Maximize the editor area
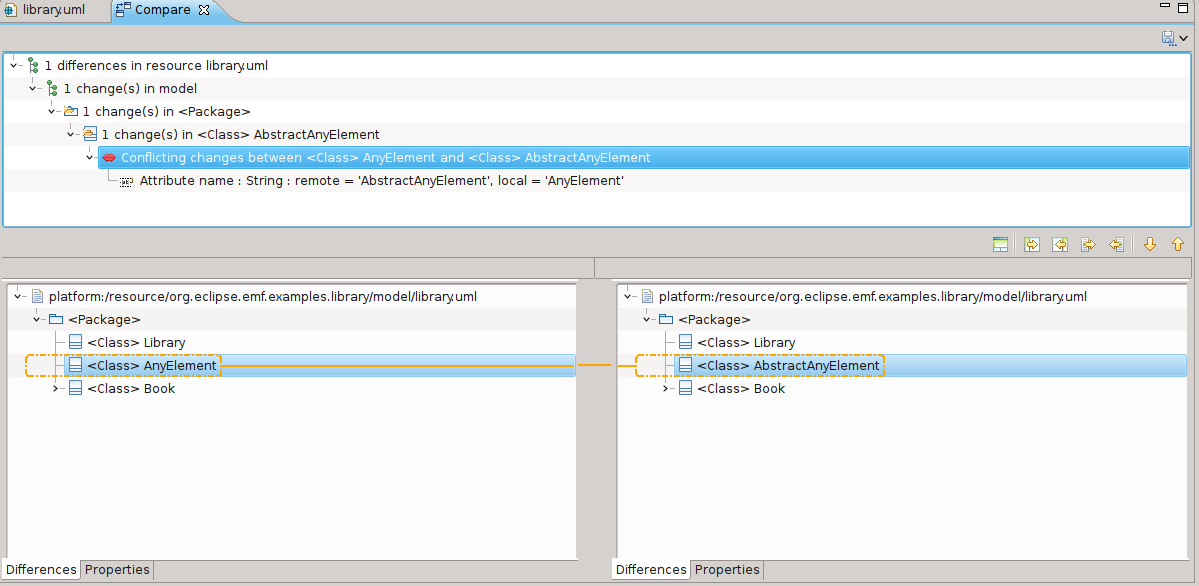 1184,7
